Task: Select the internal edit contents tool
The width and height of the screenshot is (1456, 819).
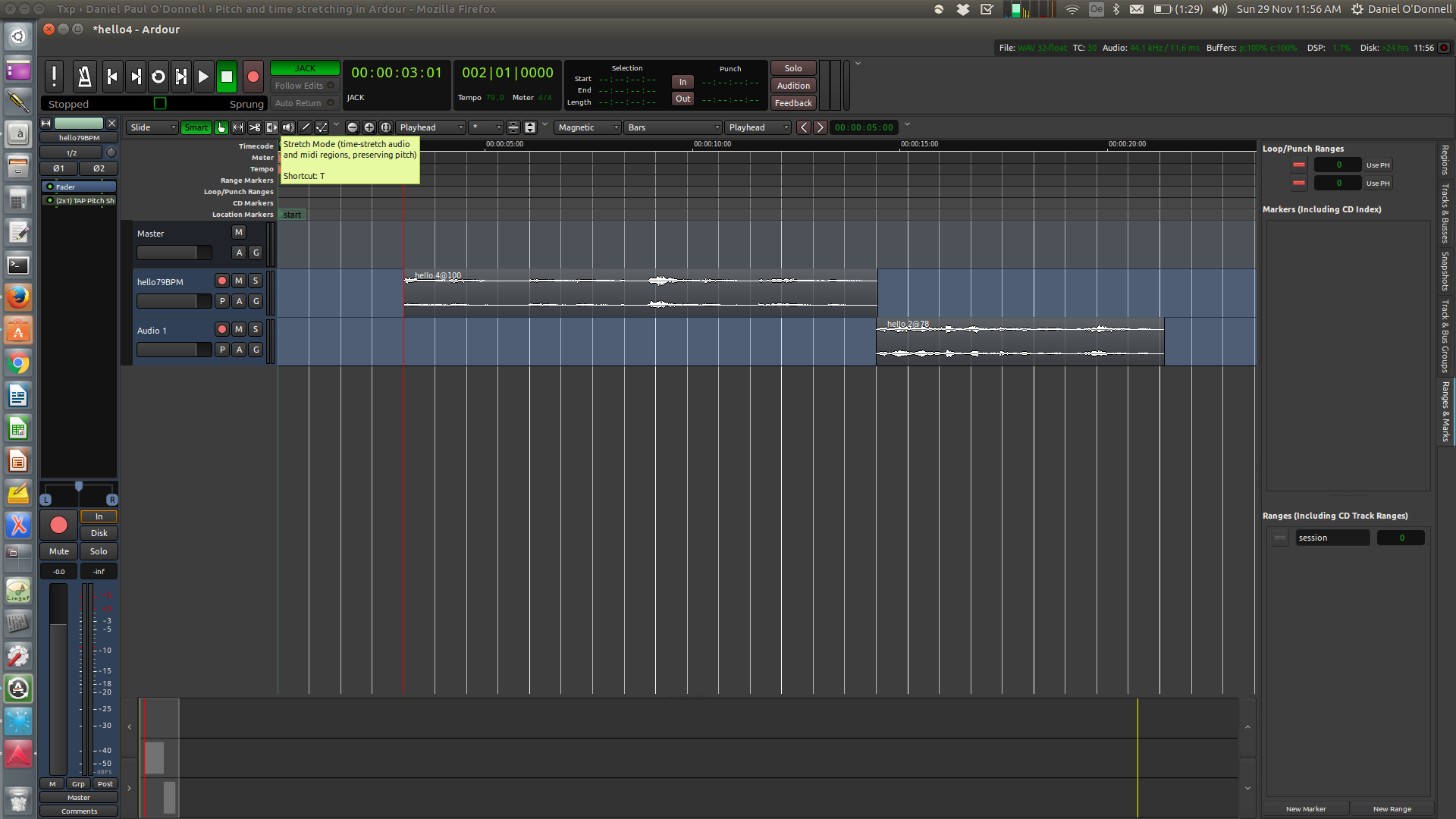Action: 322,127
